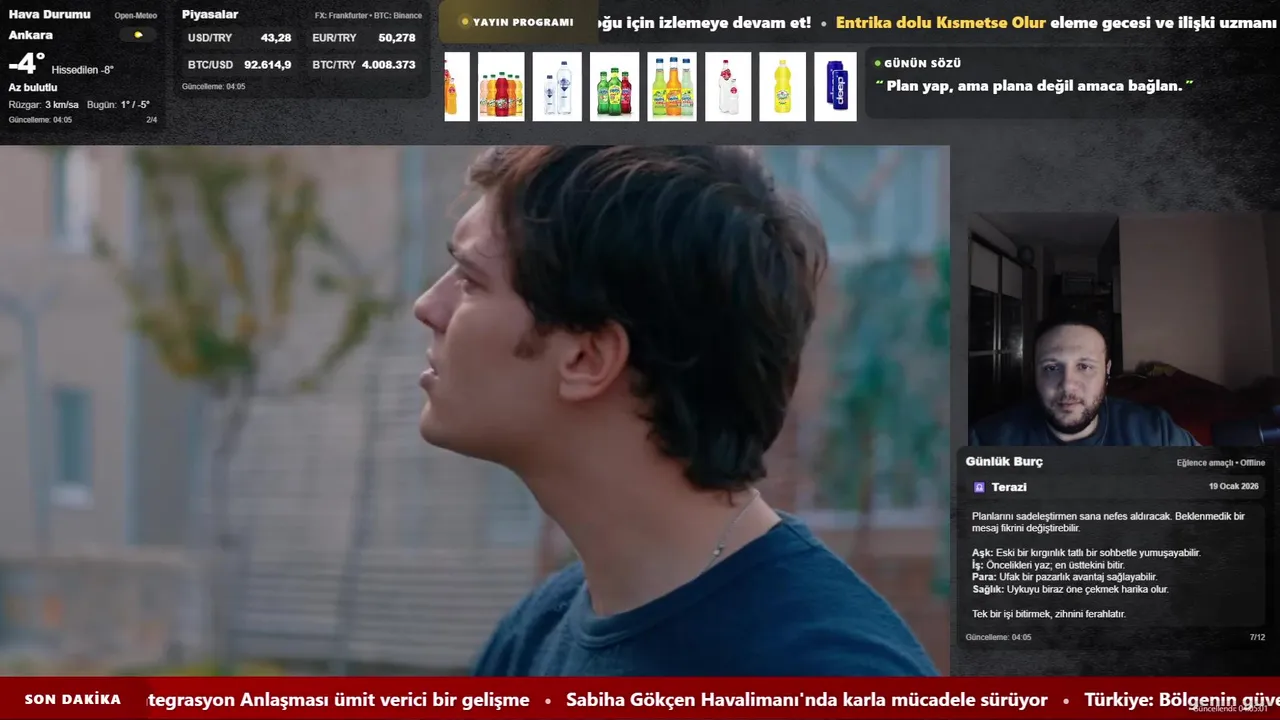Click the Piyasalar panel title
The height and width of the screenshot is (720, 1280).
210,15
